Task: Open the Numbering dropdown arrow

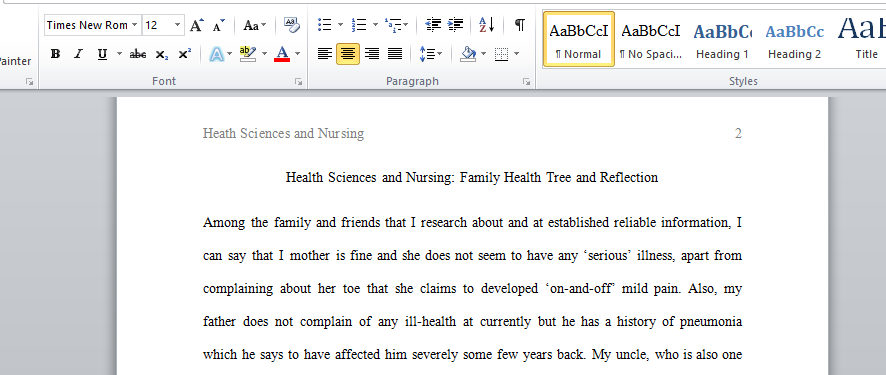Action: tap(375, 25)
